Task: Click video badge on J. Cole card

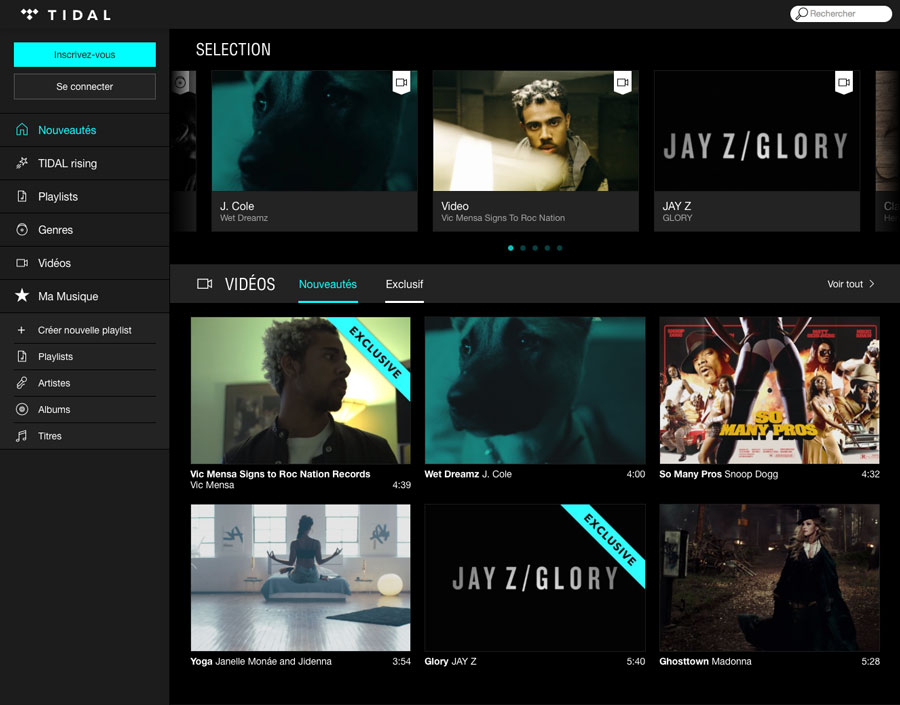Action: [x=402, y=82]
